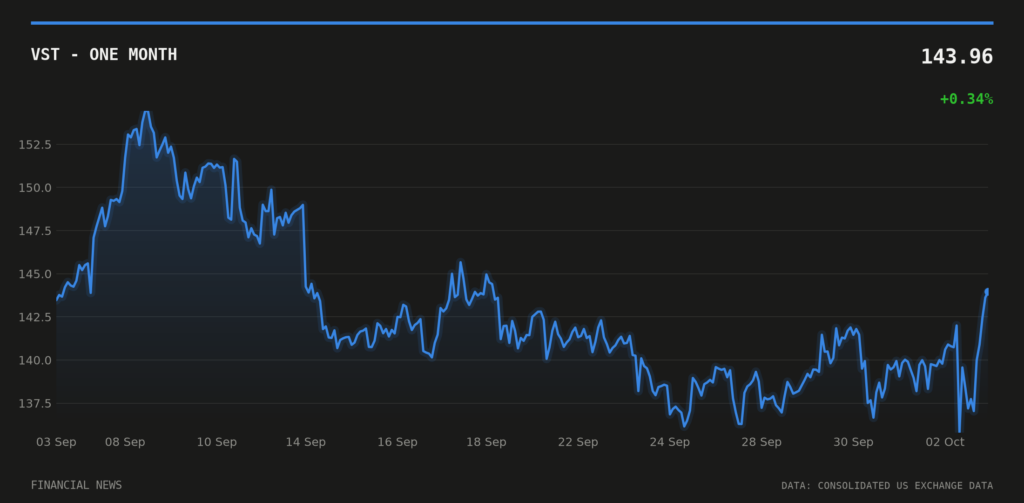Click the 24 Sep date label
Image resolution: width=1024 pixels, height=503 pixels.
click(x=669, y=442)
